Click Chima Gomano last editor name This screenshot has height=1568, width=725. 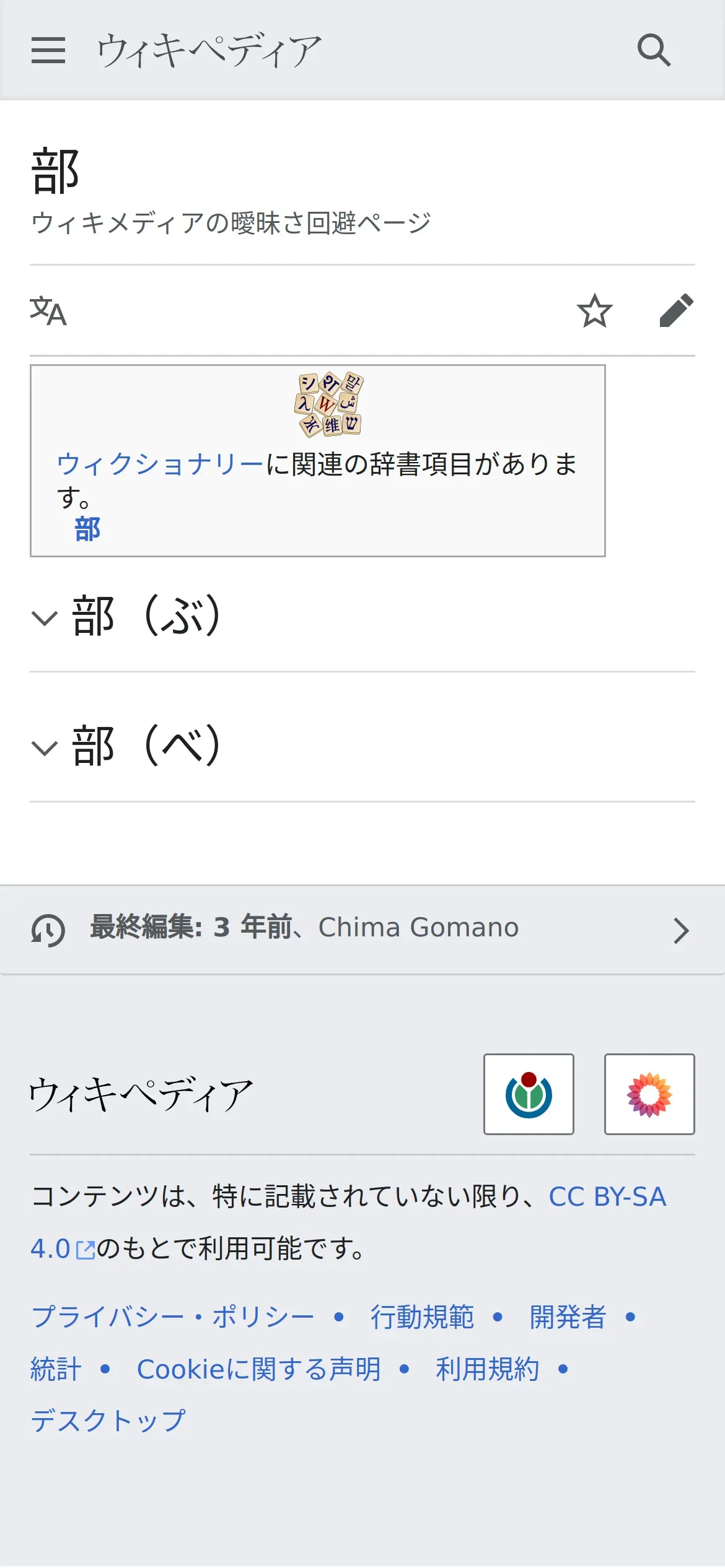tap(418, 928)
